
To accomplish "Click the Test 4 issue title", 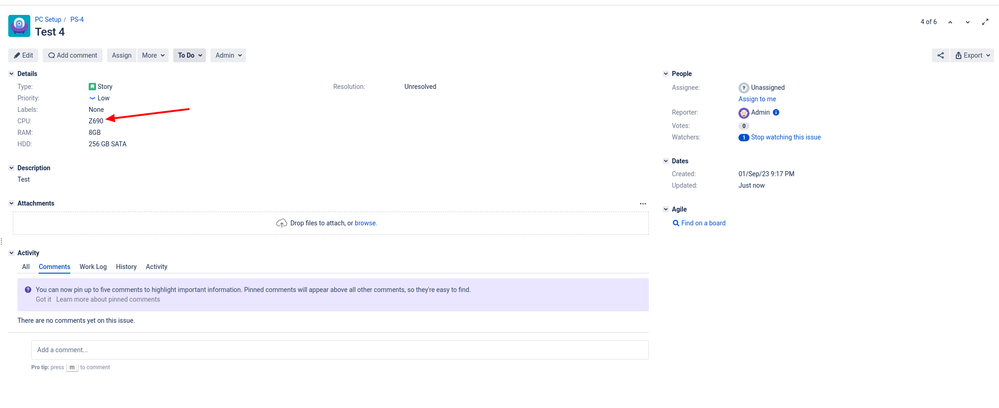I will (x=50, y=32).
